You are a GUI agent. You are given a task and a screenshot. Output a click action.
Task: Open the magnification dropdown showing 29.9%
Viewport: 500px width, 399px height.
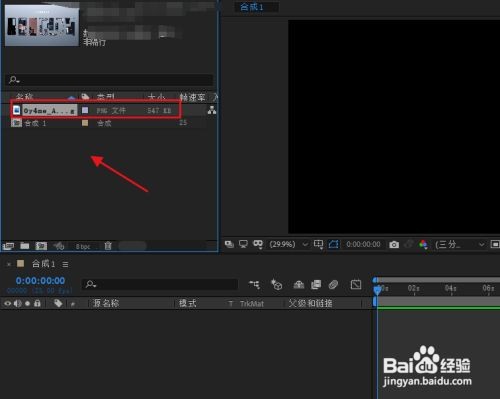click(289, 244)
